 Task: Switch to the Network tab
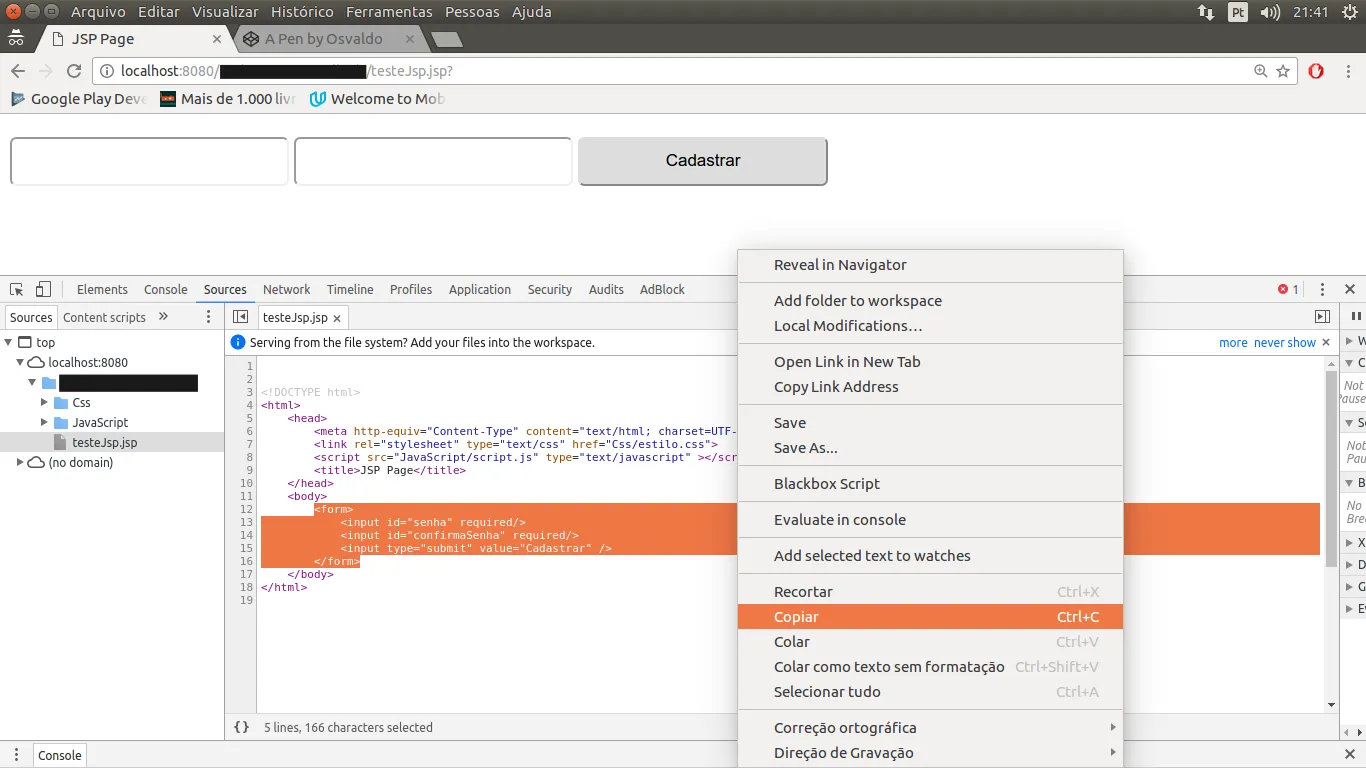point(286,289)
